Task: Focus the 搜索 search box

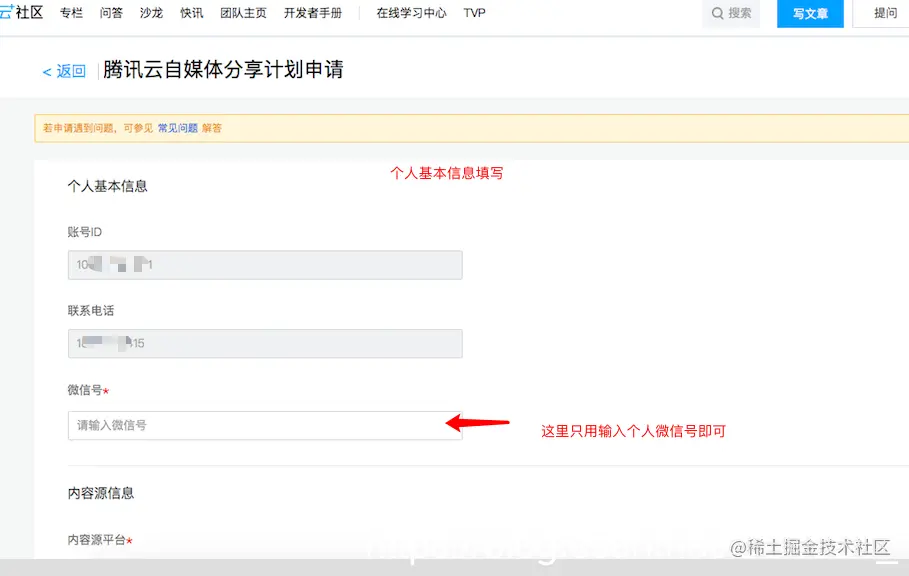Action: [731, 13]
